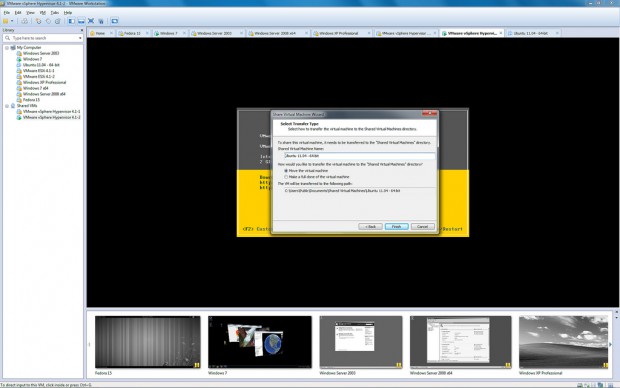Open the Edit menu
This screenshot has height=388, width=620.
click(18, 13)
